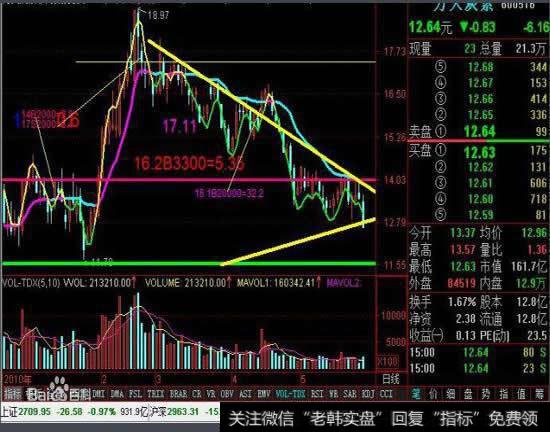Click the purple MAVOL2 label
The image size is (550, 432).
pos(343,283)
